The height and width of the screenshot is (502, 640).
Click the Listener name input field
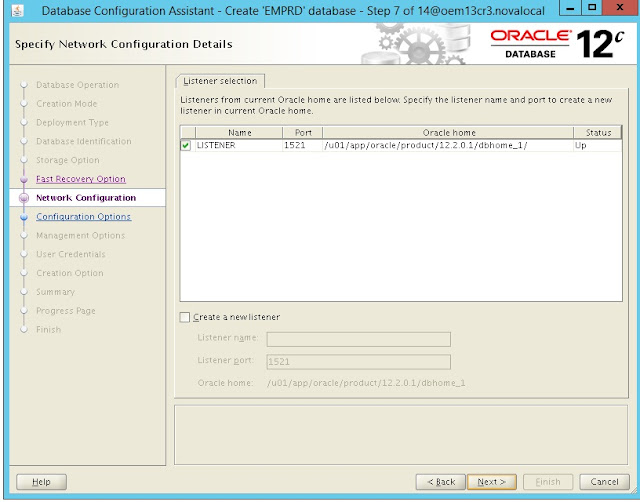coord(358,340)
